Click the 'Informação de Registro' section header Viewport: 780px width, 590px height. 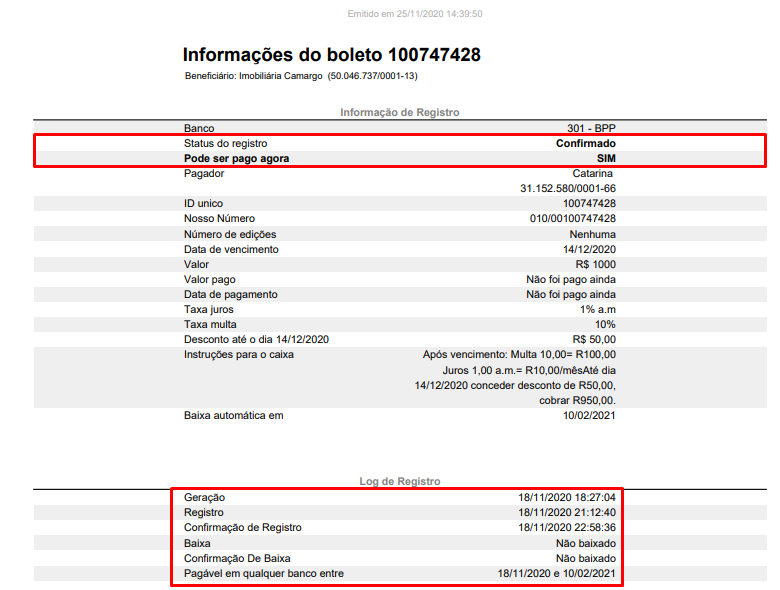click(399, 112)
